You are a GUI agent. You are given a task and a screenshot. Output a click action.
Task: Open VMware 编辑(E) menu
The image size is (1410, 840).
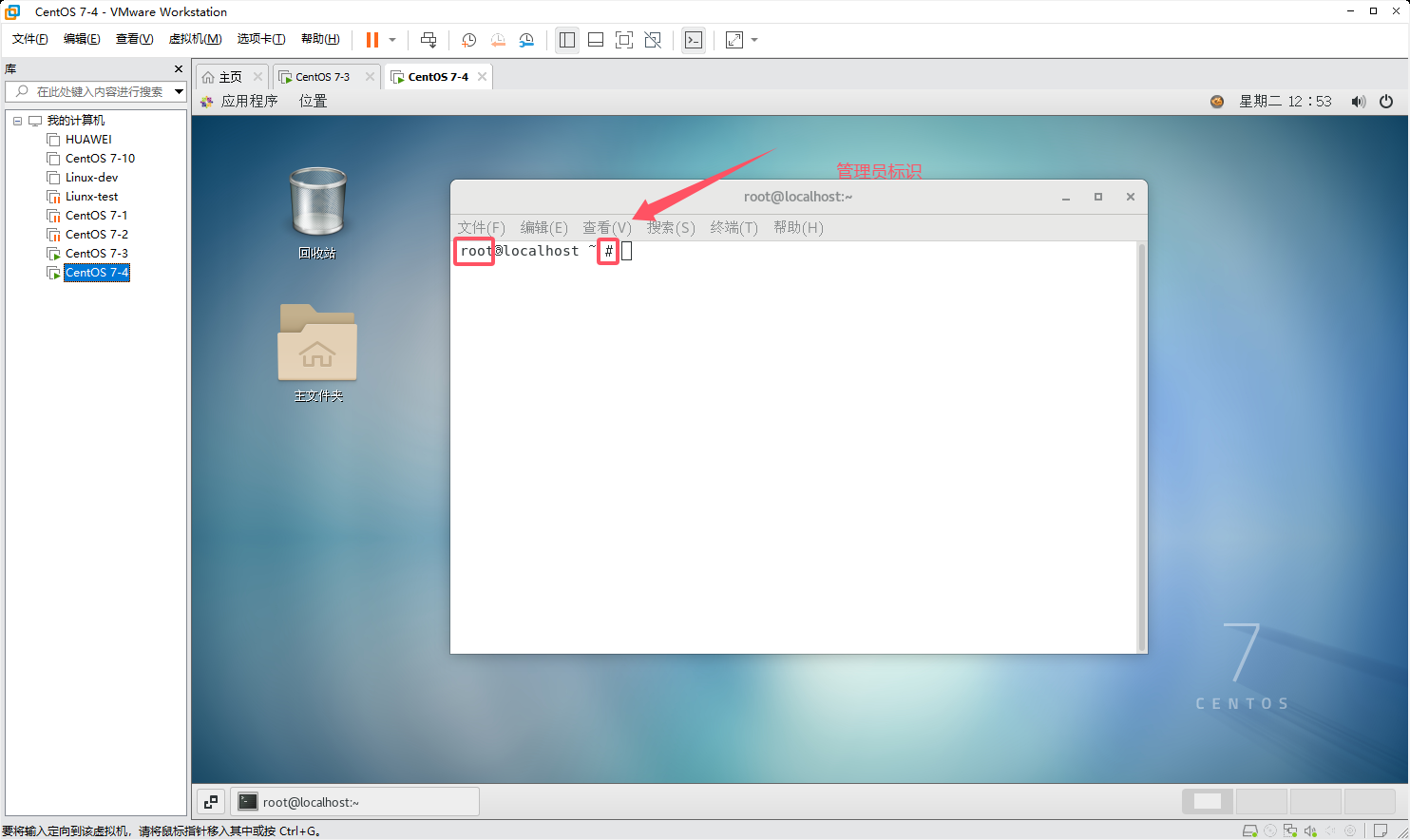82,39
